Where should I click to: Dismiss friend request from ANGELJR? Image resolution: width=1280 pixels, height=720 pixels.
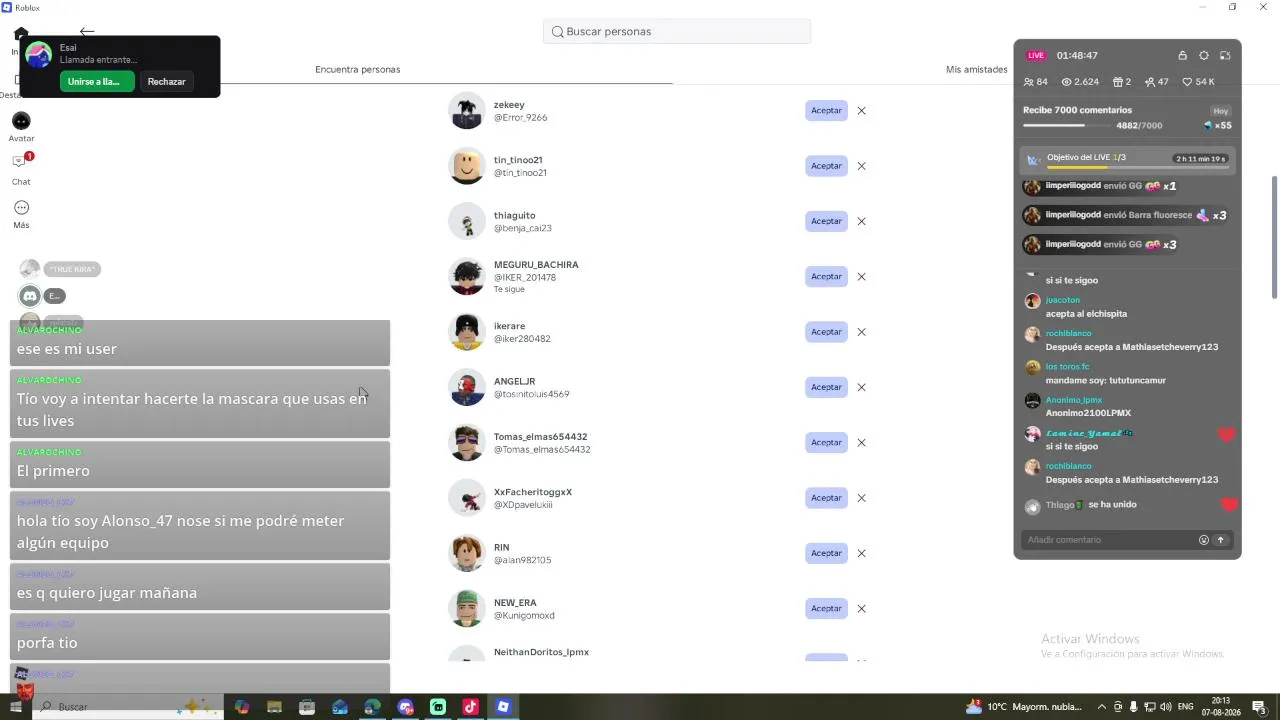[x=861, y=387]
